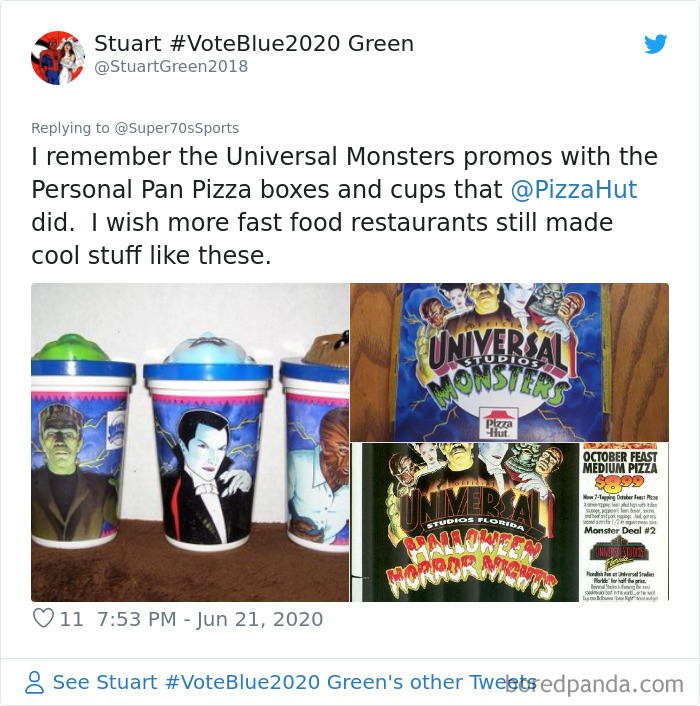
Task: Click the heart like icon
Action: pos(43,618)
